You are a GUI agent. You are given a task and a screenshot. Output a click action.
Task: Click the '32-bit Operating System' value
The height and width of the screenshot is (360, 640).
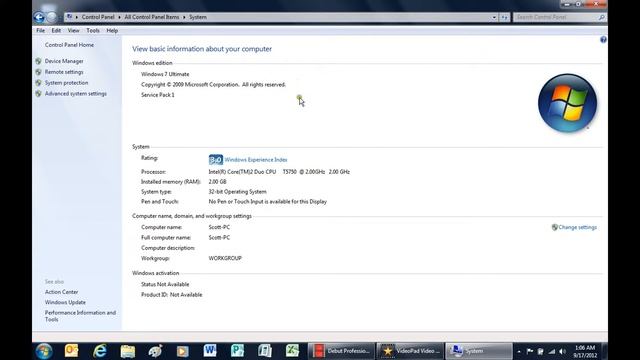point(238,191)
